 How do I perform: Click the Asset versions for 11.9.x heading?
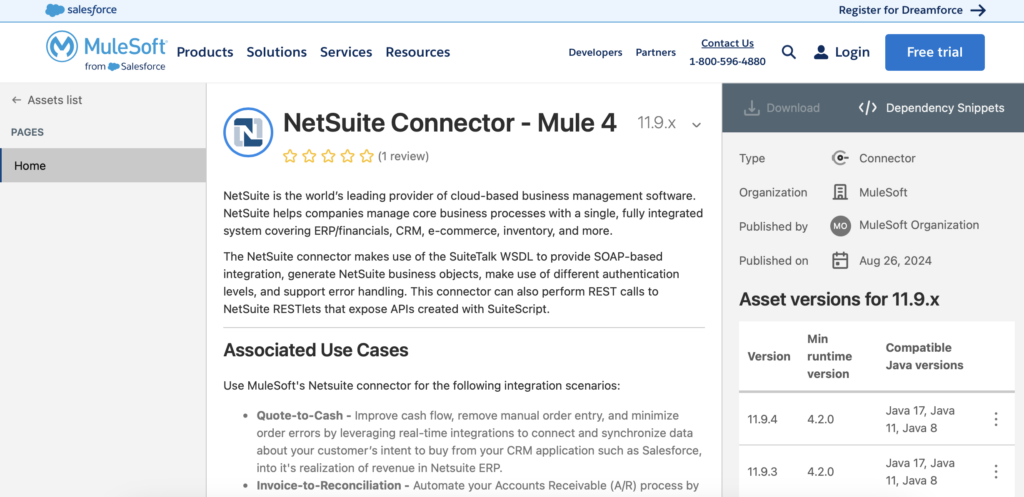(839, 300)
